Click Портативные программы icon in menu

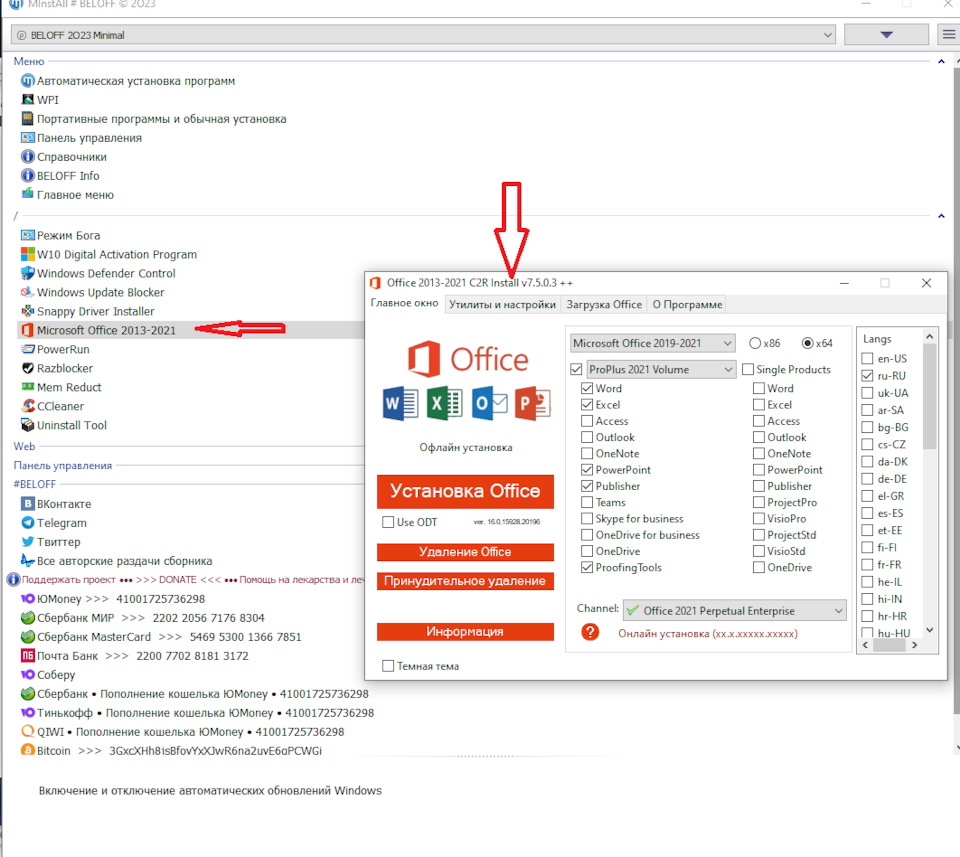click(28, 118)
